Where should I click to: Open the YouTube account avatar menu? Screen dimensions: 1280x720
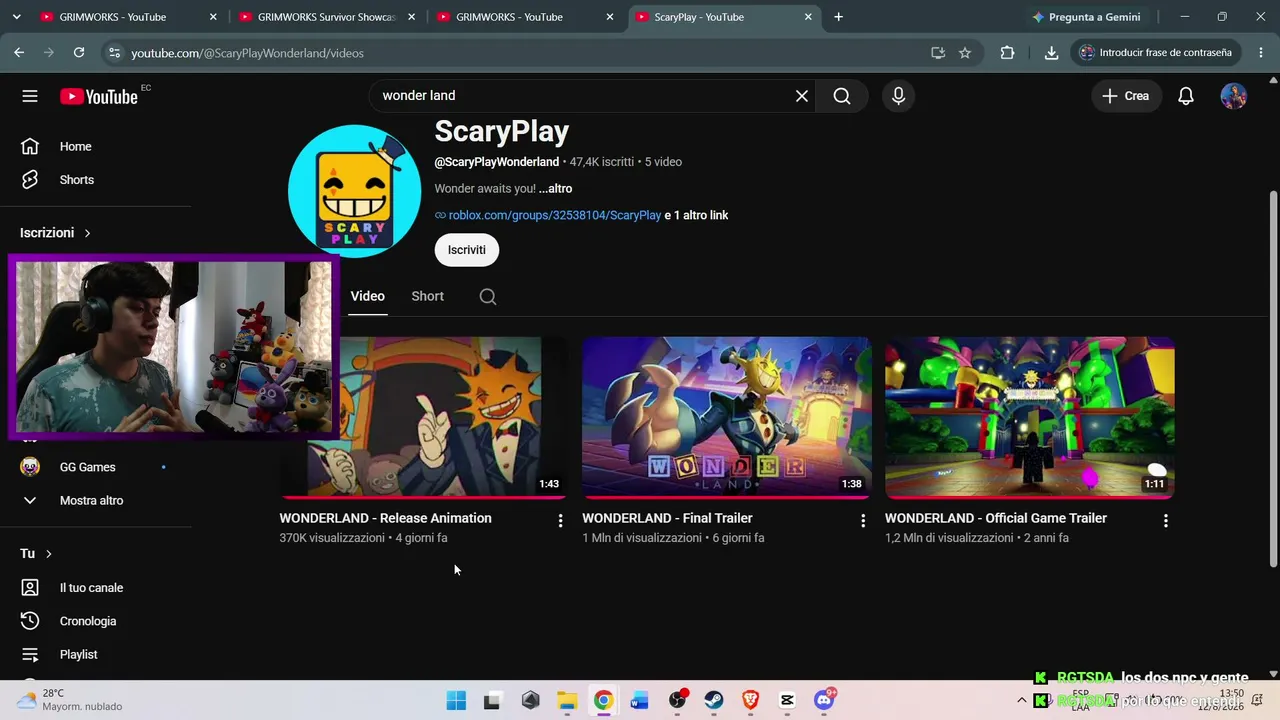point(1234,96)
